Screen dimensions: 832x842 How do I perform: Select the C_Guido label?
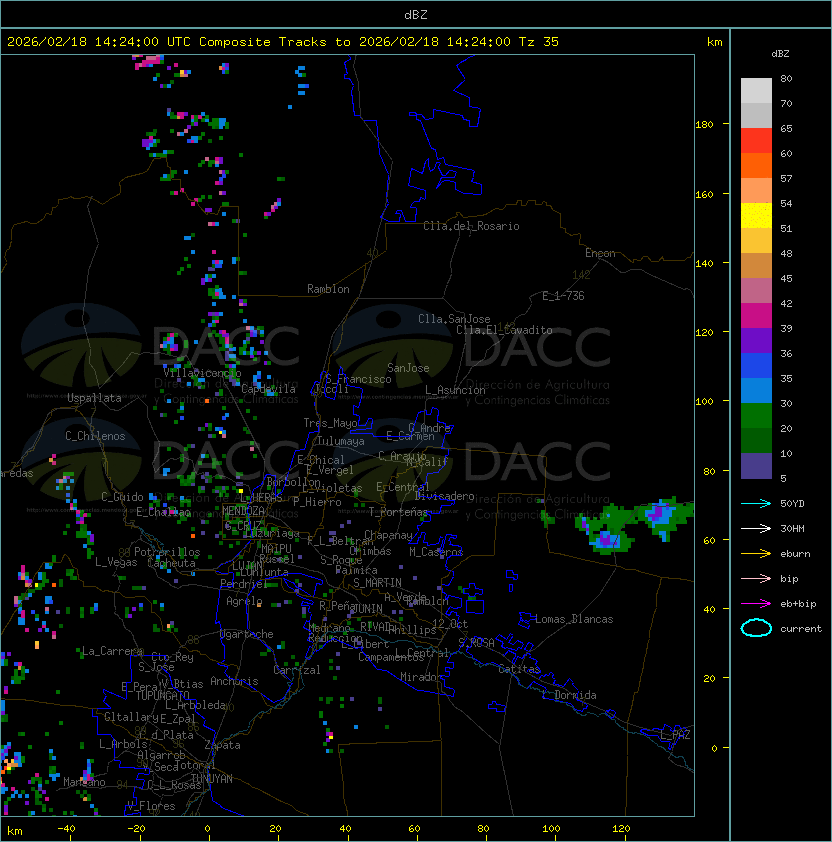[122, 497]
